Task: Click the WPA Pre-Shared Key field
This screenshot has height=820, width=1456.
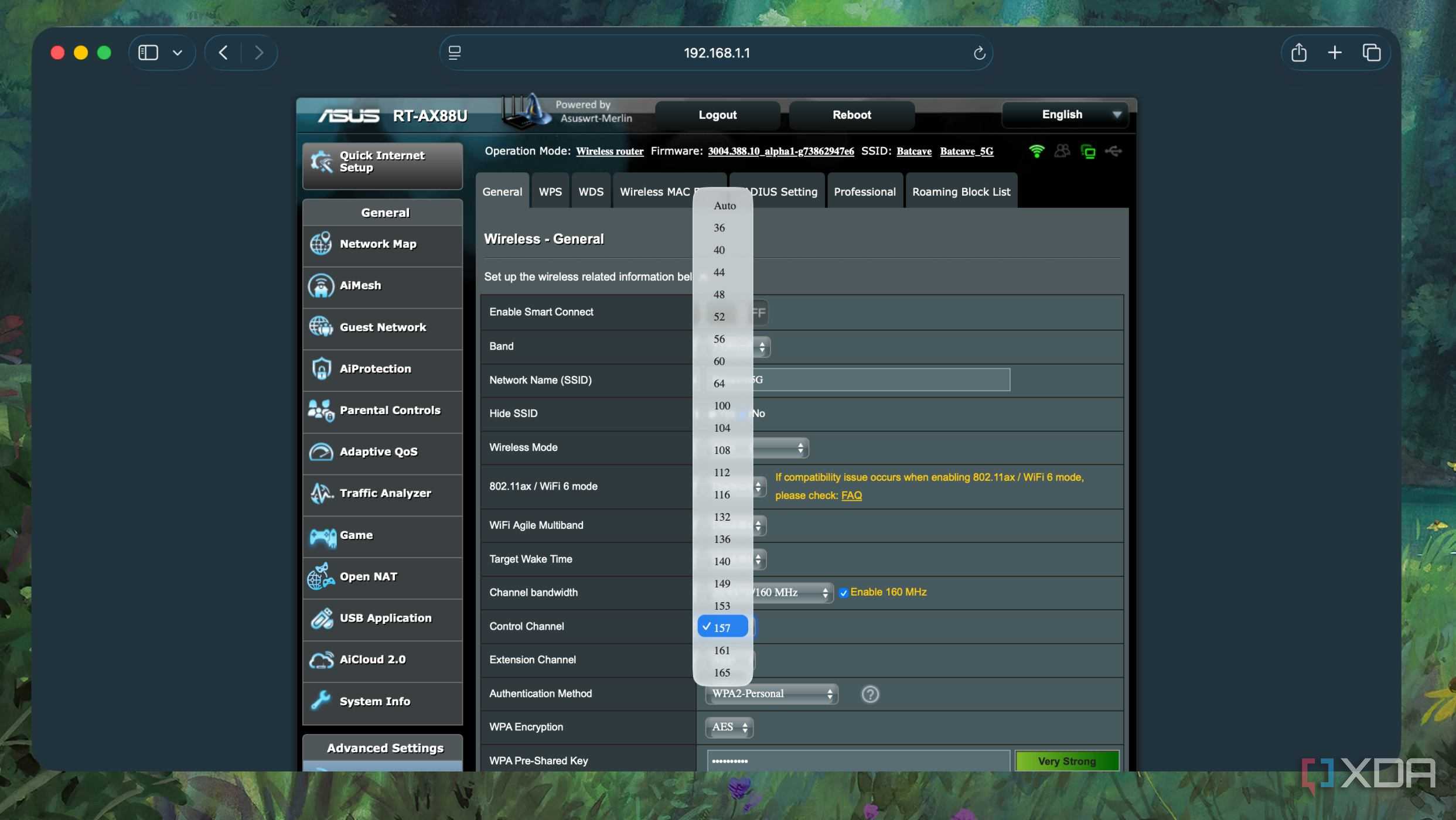Action: (x=858, y=761)
